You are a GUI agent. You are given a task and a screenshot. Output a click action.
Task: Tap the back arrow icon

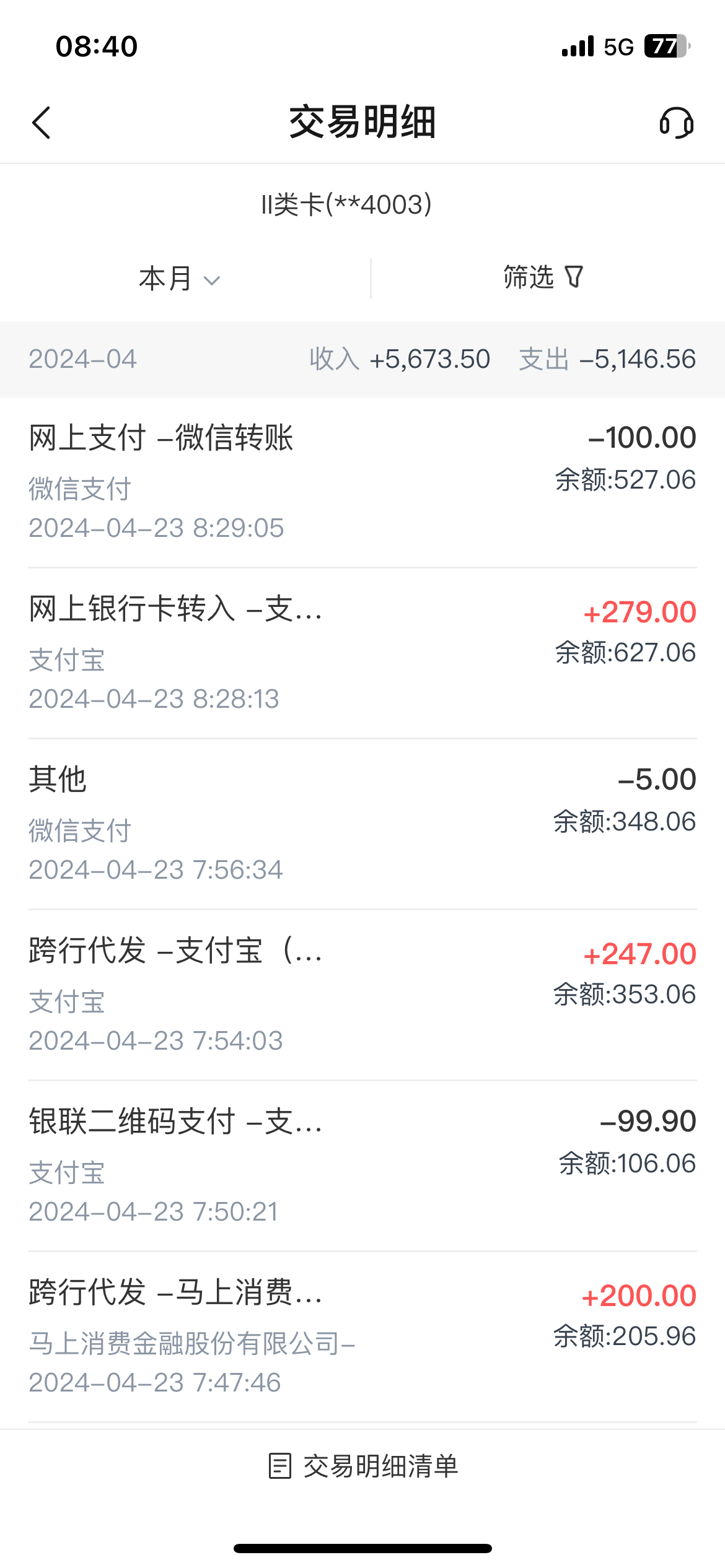pos(41,123)
